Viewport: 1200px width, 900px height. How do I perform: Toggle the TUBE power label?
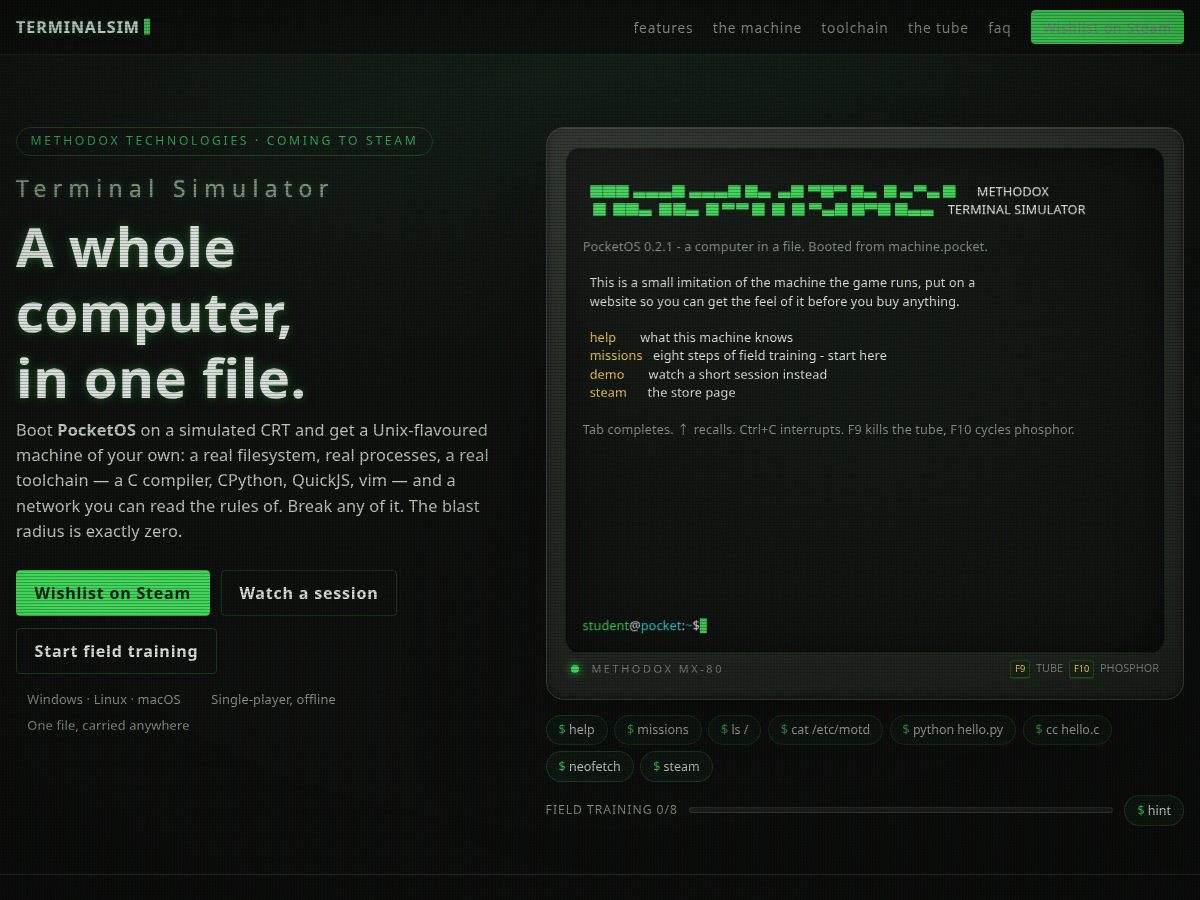click(1049, 669)
